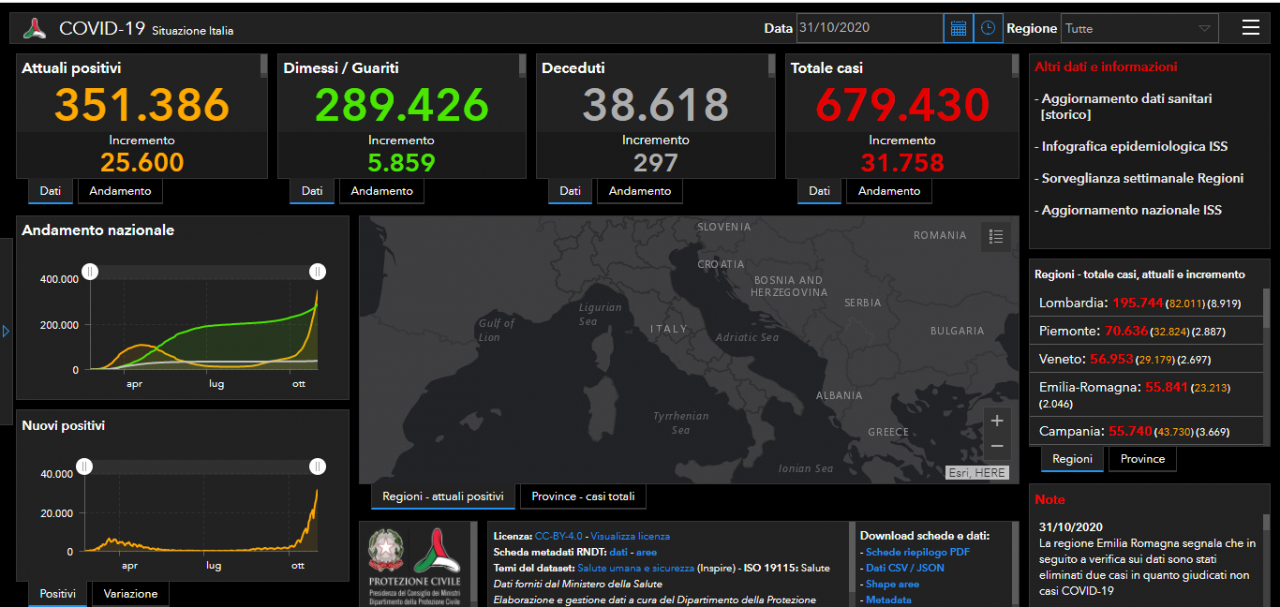Open the map legend list icon
The image size is (1280, 607).
(995, 237)
